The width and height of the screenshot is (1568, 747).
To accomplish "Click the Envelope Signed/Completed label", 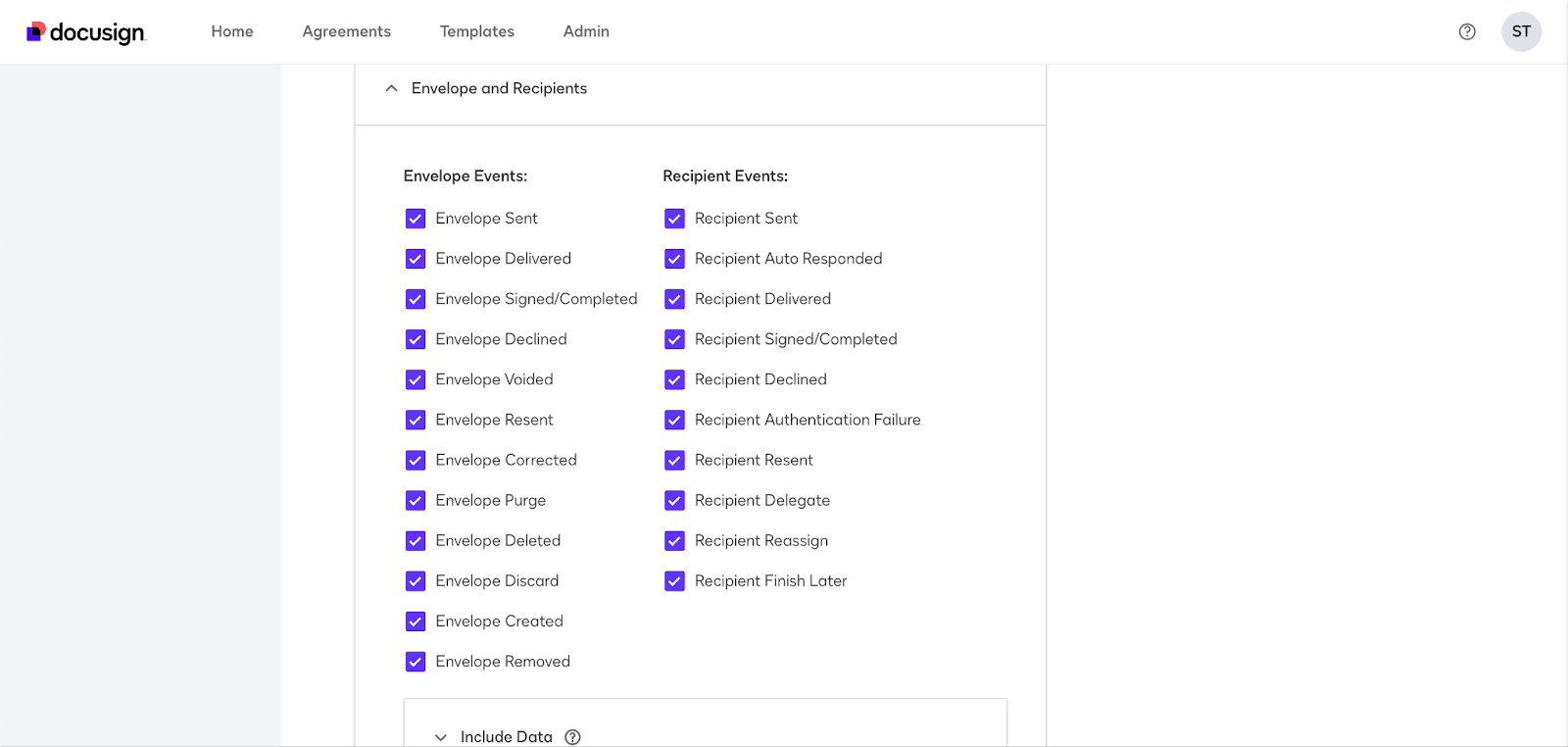I will [x=536, y=299].
